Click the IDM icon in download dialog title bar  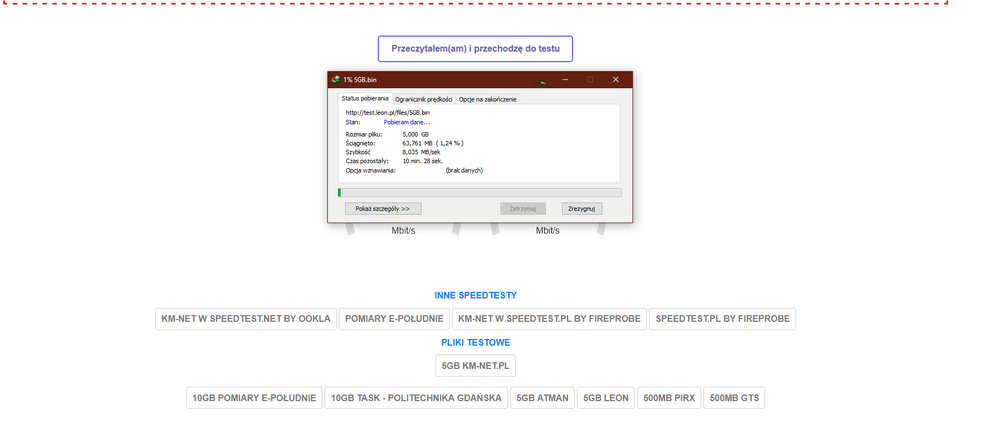[336, 80]
